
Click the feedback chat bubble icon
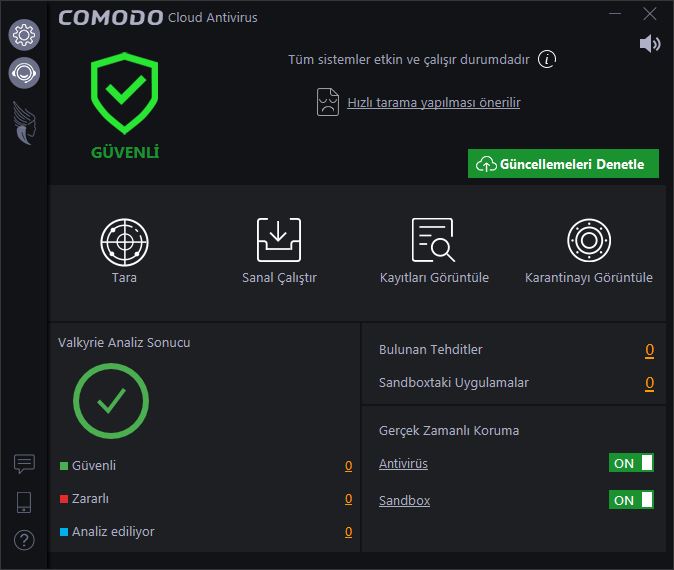tap(24, 464)
